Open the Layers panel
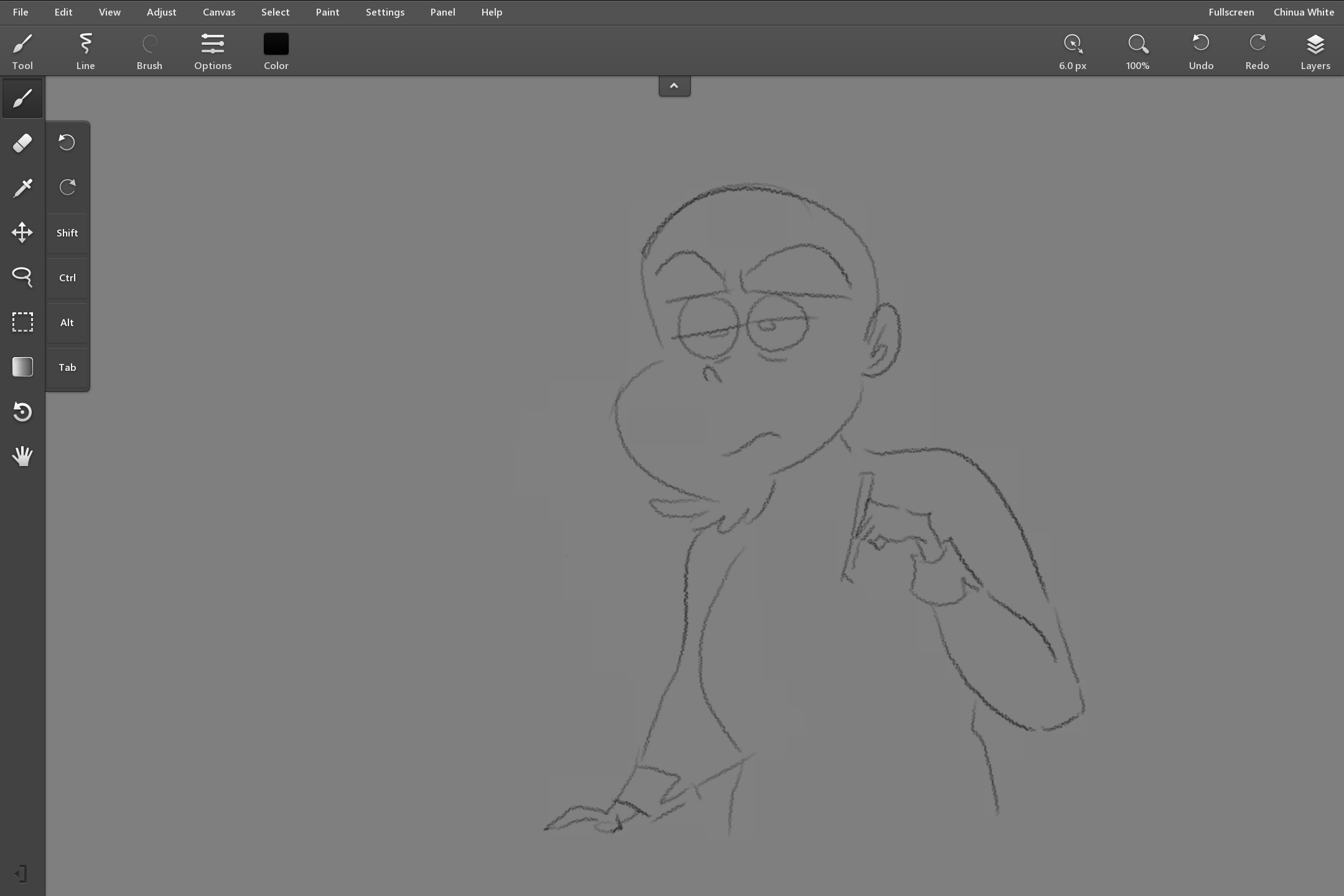The image size is (1344, 896). point(1315,51)
